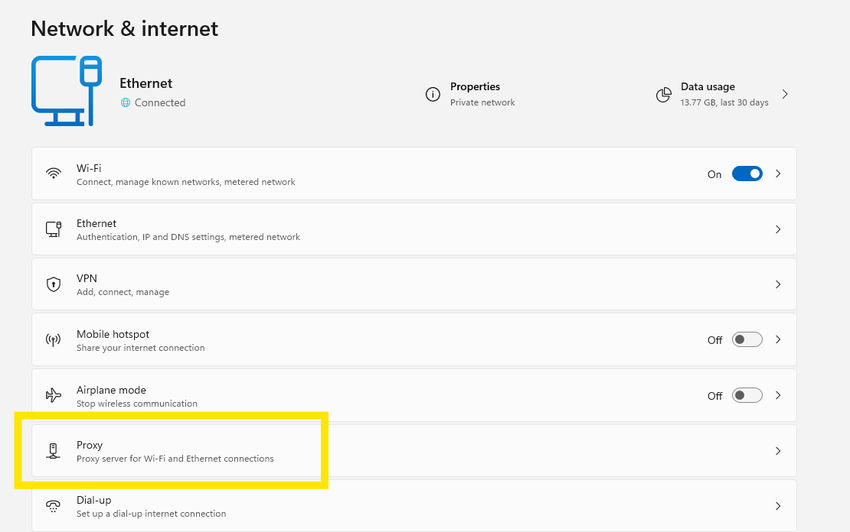Click the Mobile hotspot broadcast icon
The height and width of the screenshot is (532, 850).
click(53, 340)
